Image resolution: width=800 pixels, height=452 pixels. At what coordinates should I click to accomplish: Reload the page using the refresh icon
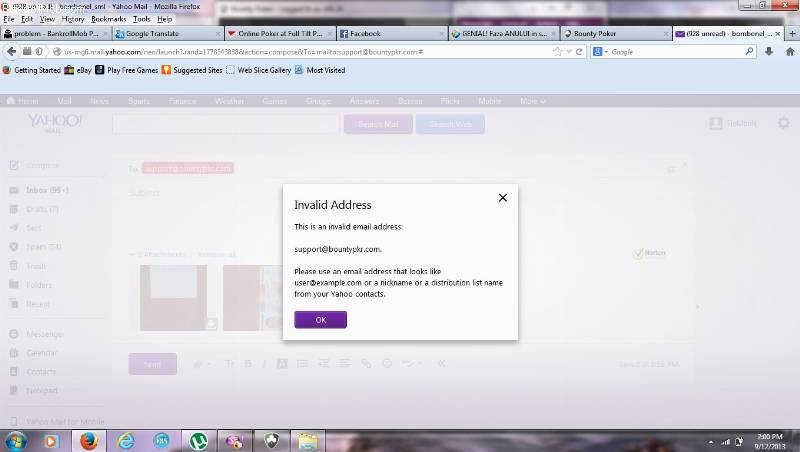pos(580,51)
